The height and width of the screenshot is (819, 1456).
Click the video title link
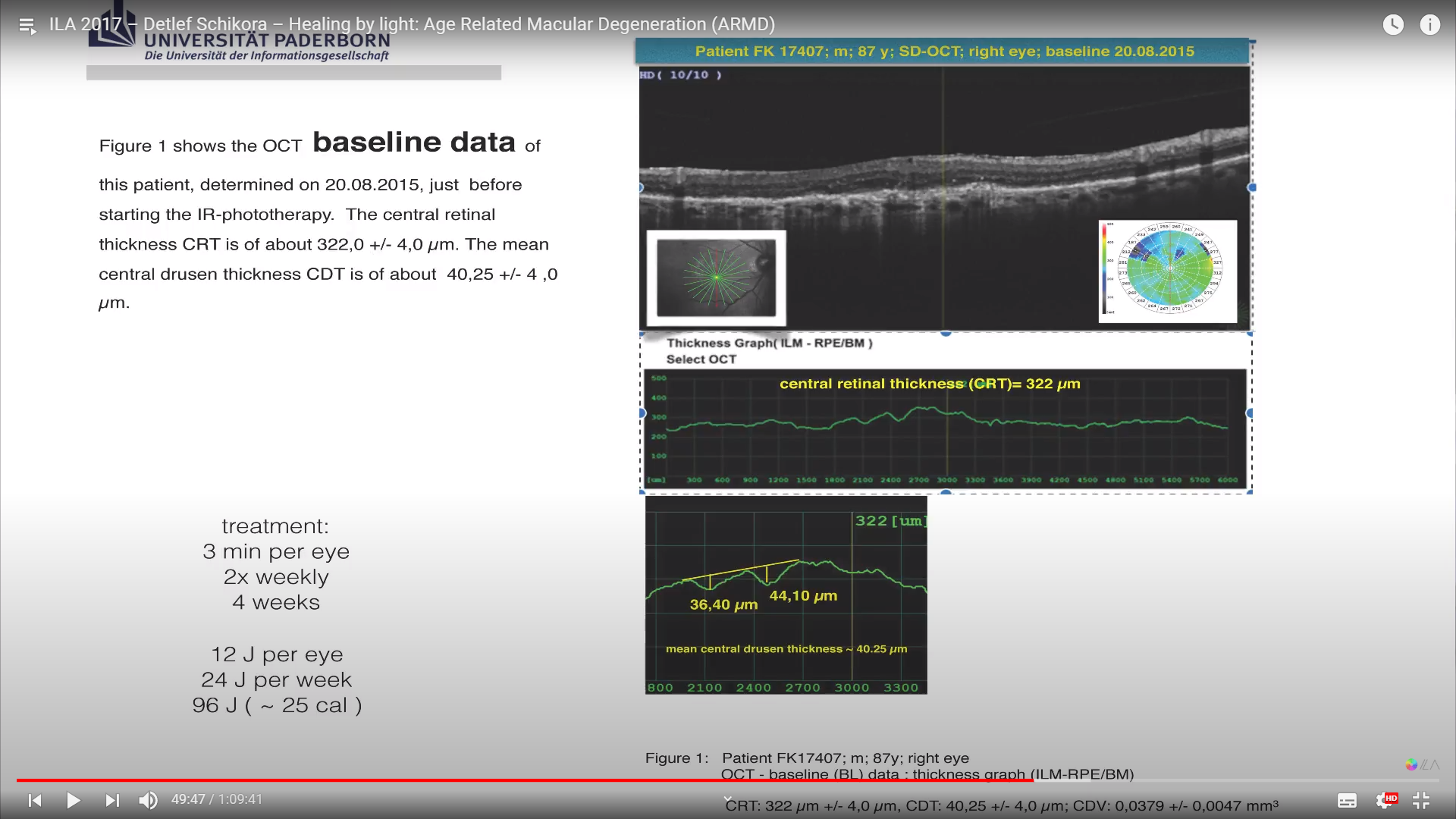point(412,24)
